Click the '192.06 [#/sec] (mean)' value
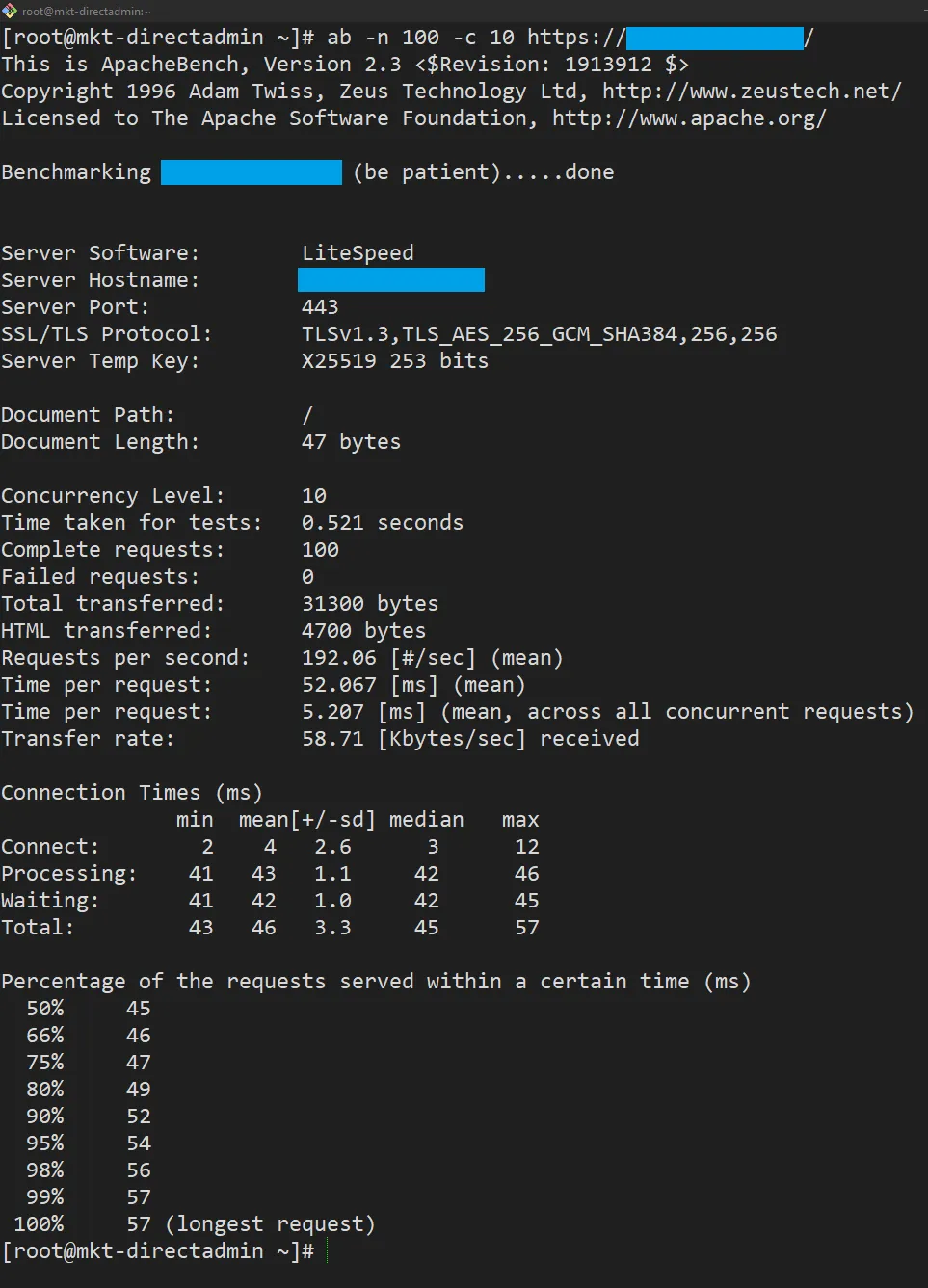Screen dimensions: 928x1288 click(x=433, y=658)
